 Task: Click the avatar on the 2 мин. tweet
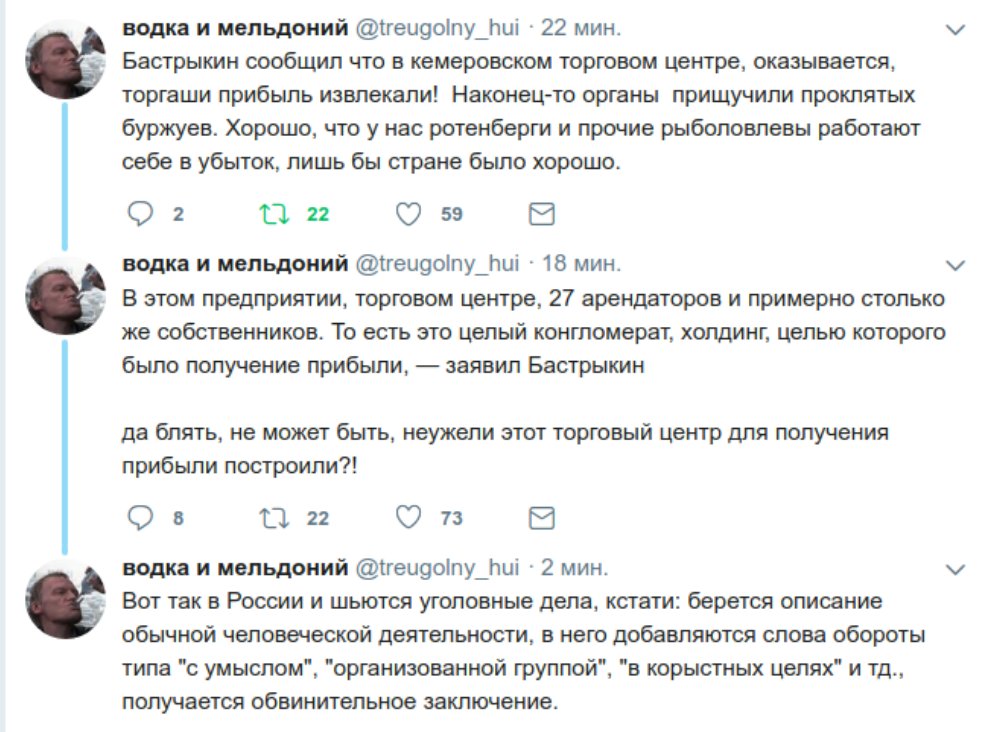click(65, 599)
